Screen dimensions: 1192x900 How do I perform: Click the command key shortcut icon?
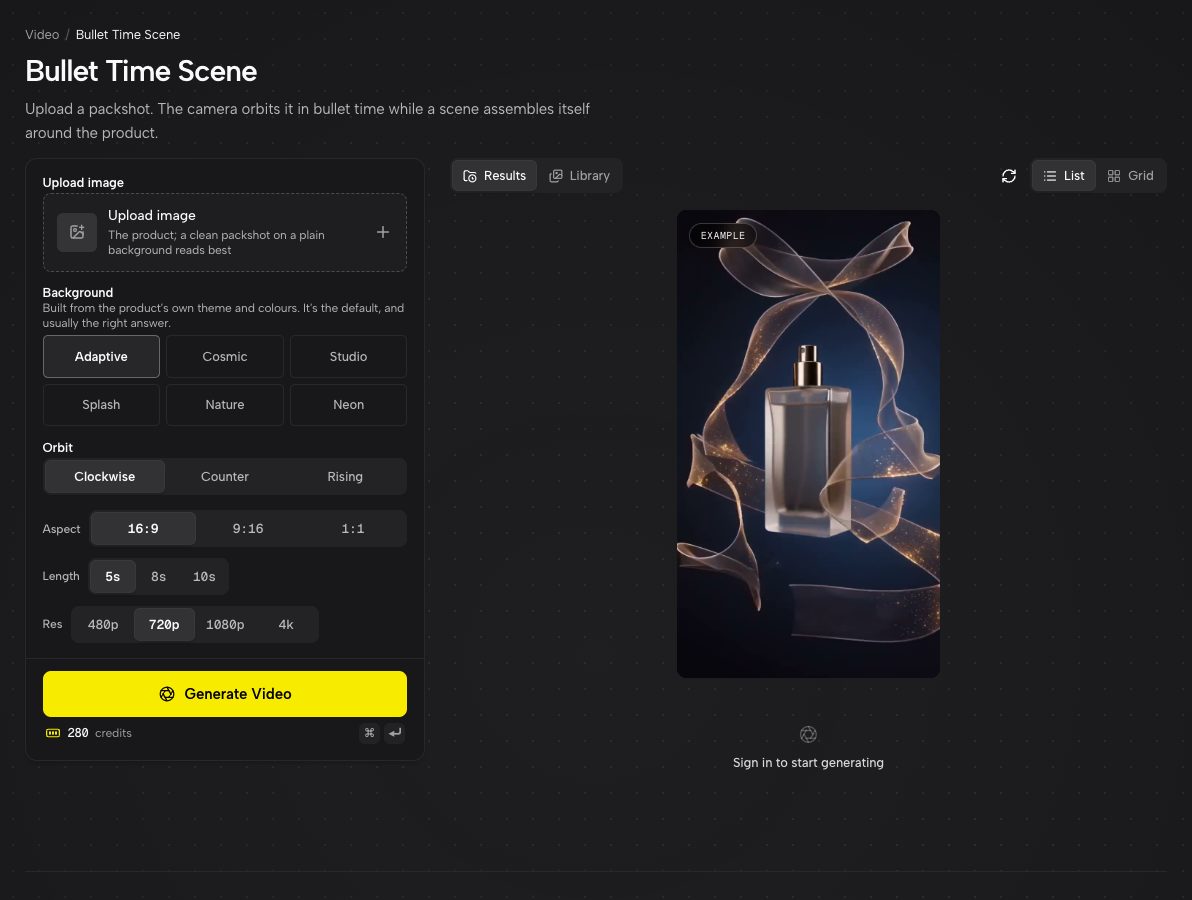(369, 733)
